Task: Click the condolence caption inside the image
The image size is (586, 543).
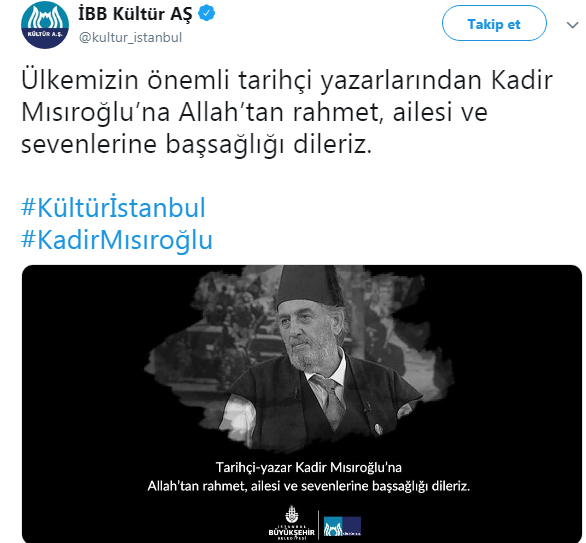Action: click(309, 477)
